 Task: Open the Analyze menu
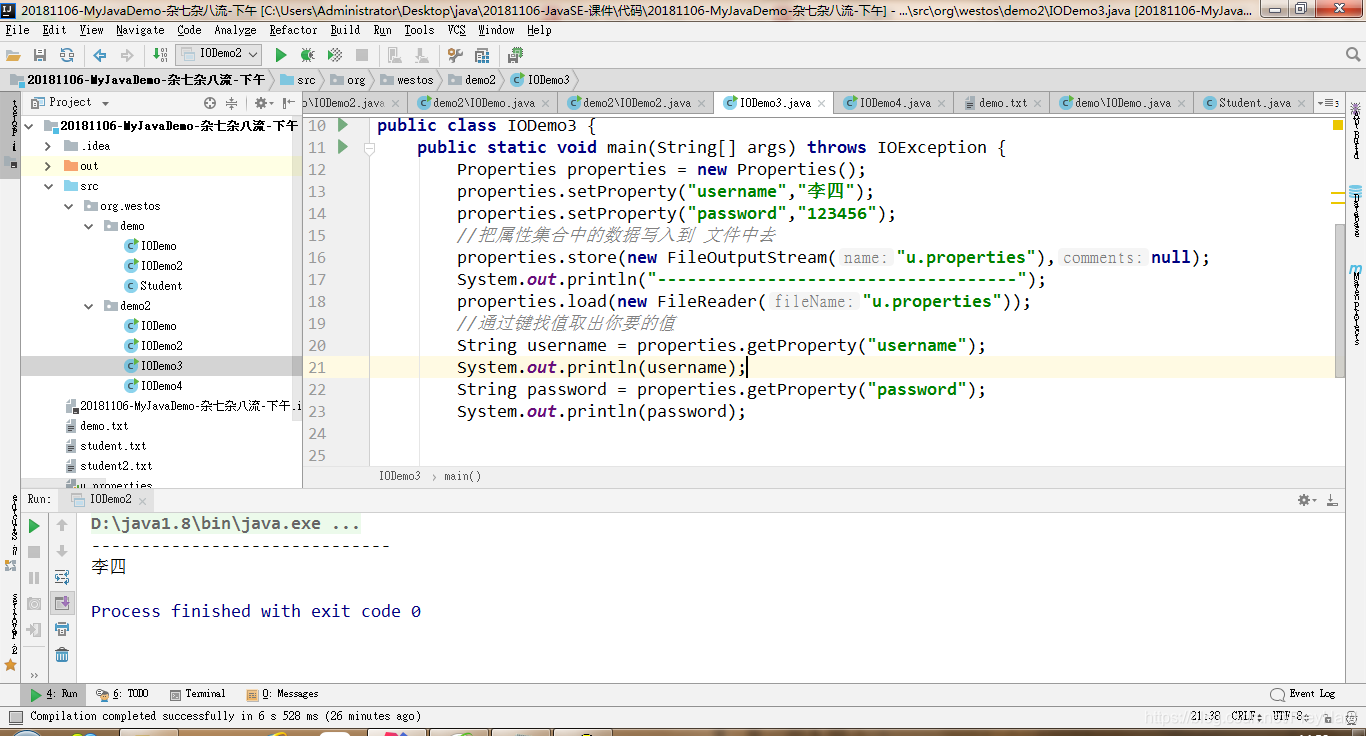[235, 30]
